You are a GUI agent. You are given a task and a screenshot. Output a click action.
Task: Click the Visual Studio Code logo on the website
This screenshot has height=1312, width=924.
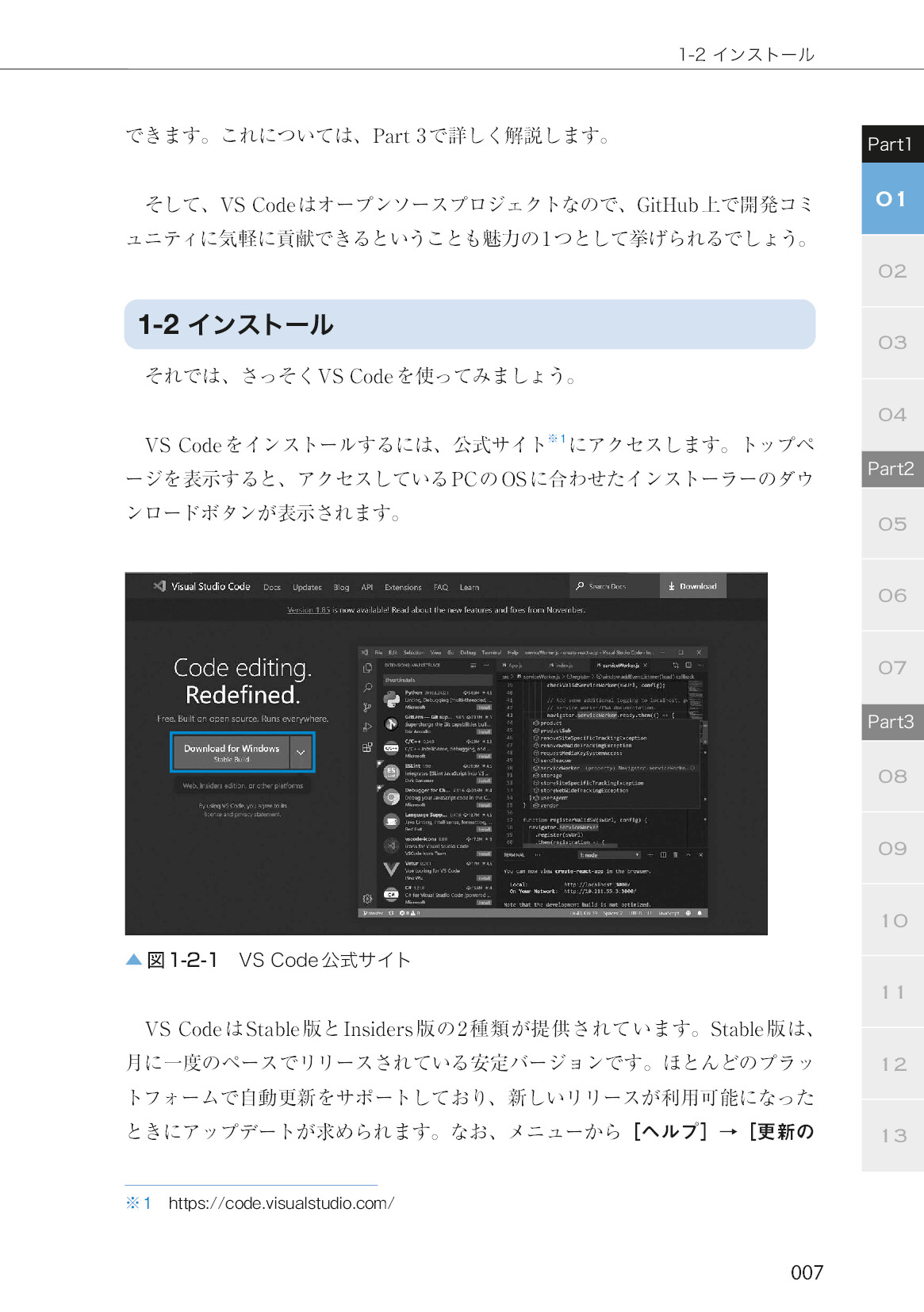coord(159,586)
